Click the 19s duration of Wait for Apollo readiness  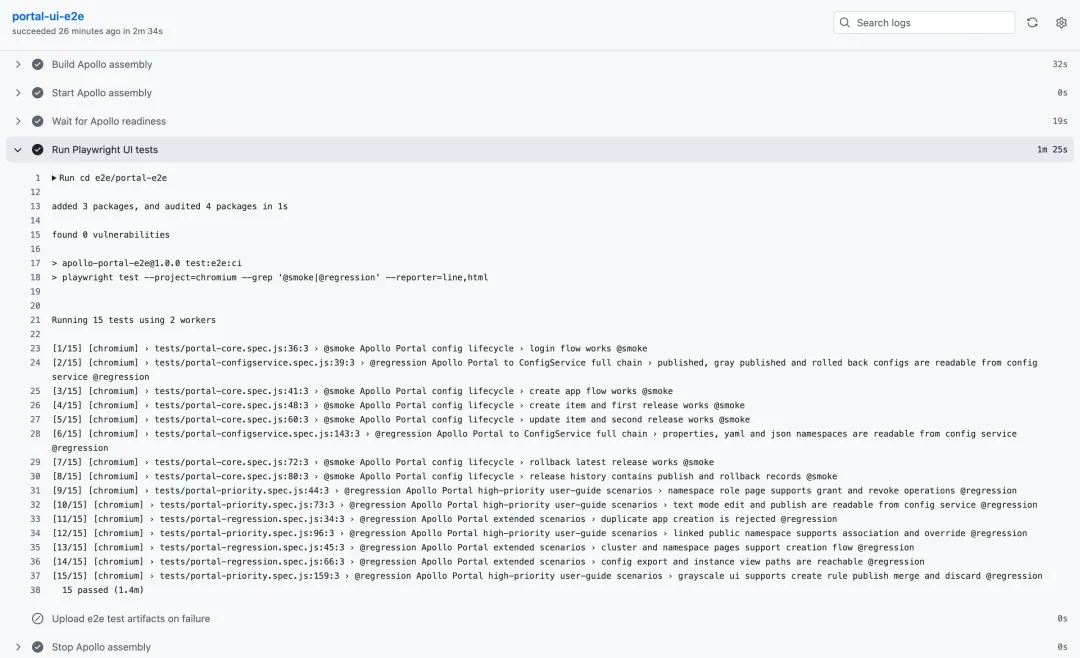[1059, 121]
